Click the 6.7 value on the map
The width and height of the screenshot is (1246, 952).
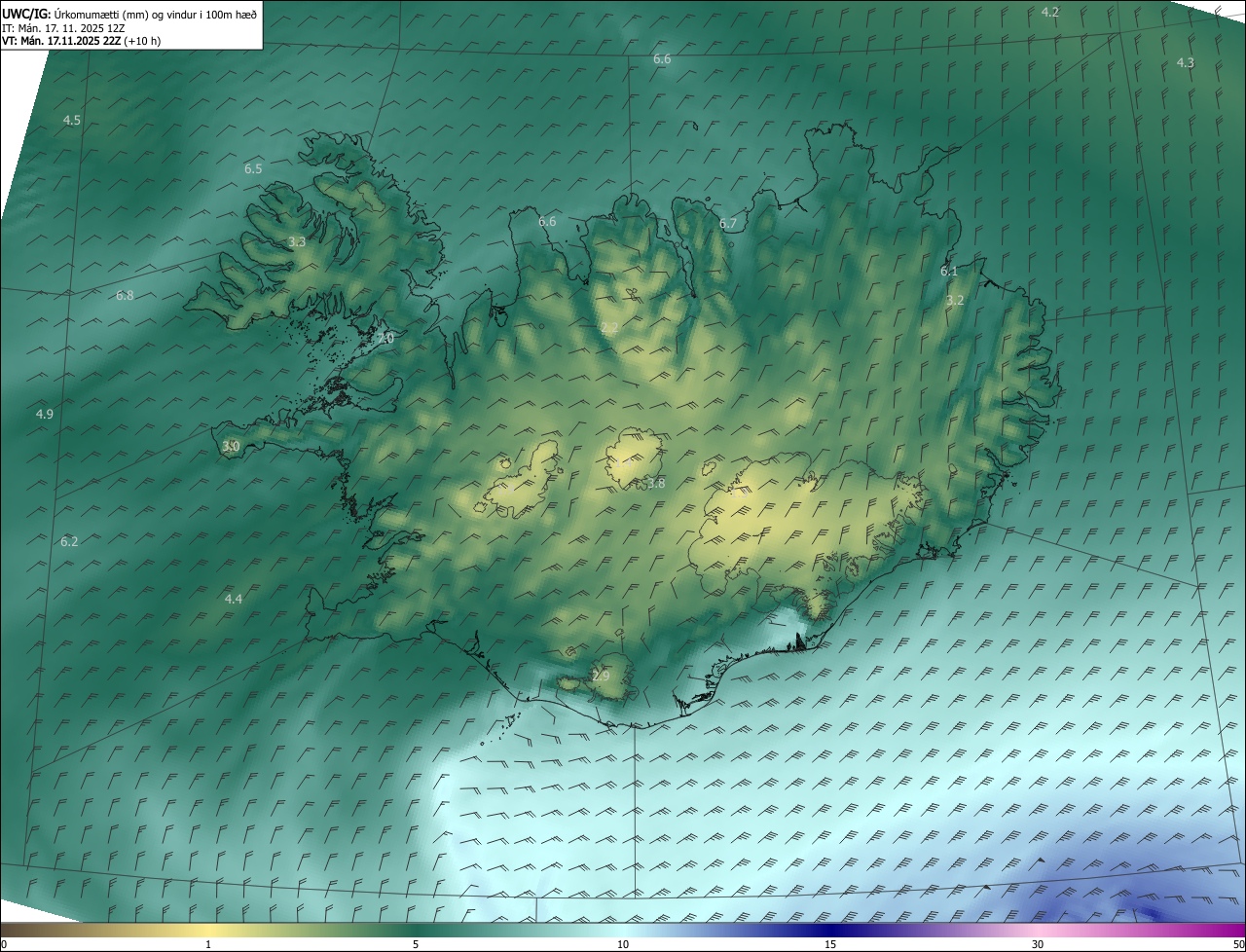[728, 224]
